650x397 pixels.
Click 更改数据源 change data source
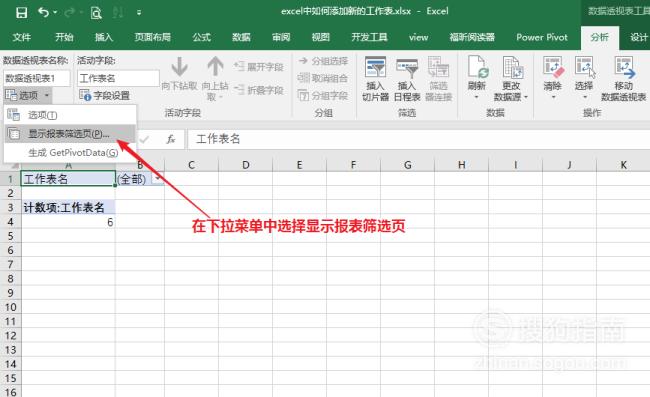[x=511, y=80]
